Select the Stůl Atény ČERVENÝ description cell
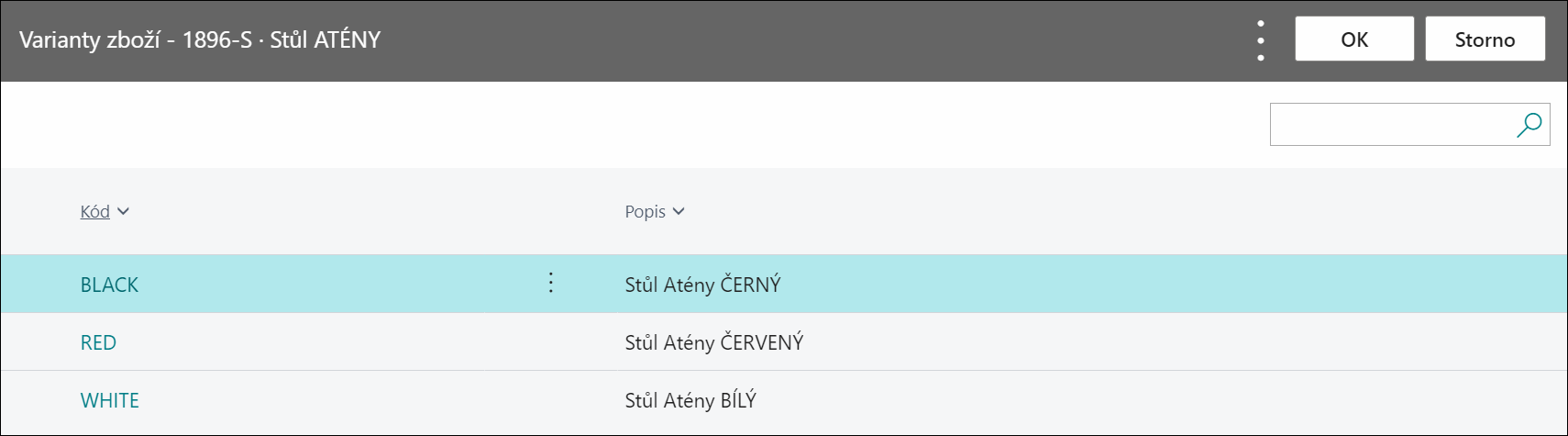Screen dimensions: 1568x436 714,342
